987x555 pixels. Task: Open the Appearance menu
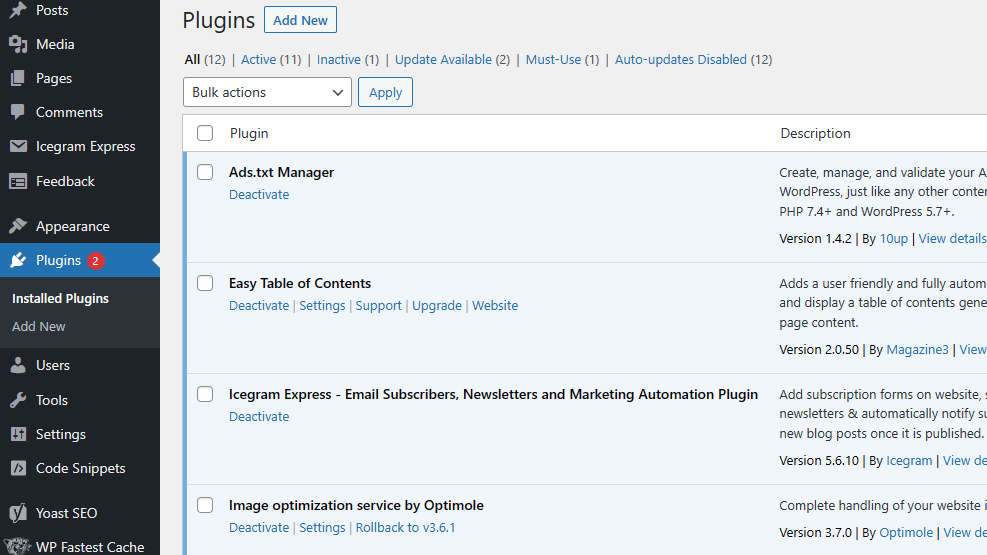click(73, 226)
